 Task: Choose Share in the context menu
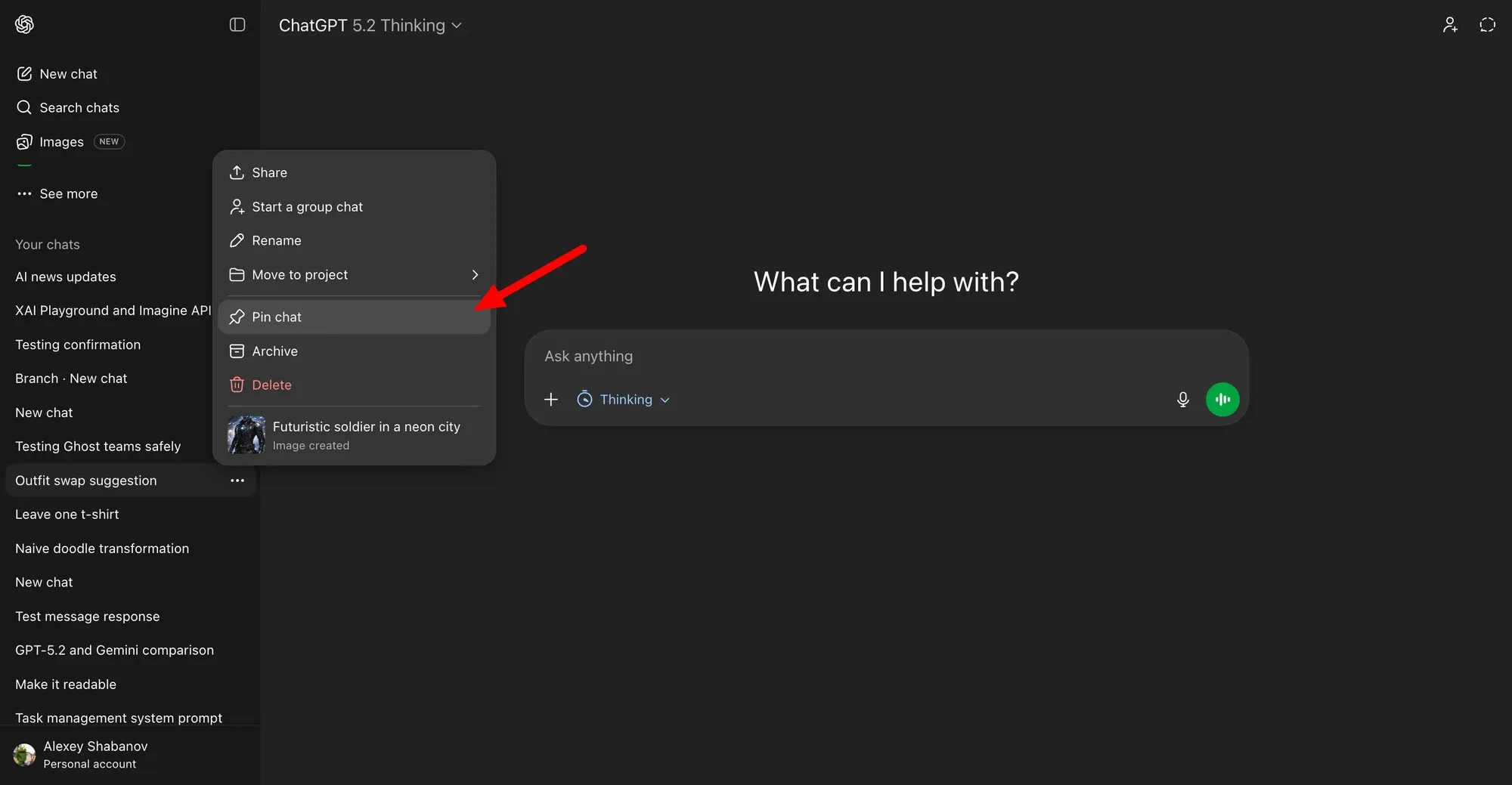pos(354,173)
